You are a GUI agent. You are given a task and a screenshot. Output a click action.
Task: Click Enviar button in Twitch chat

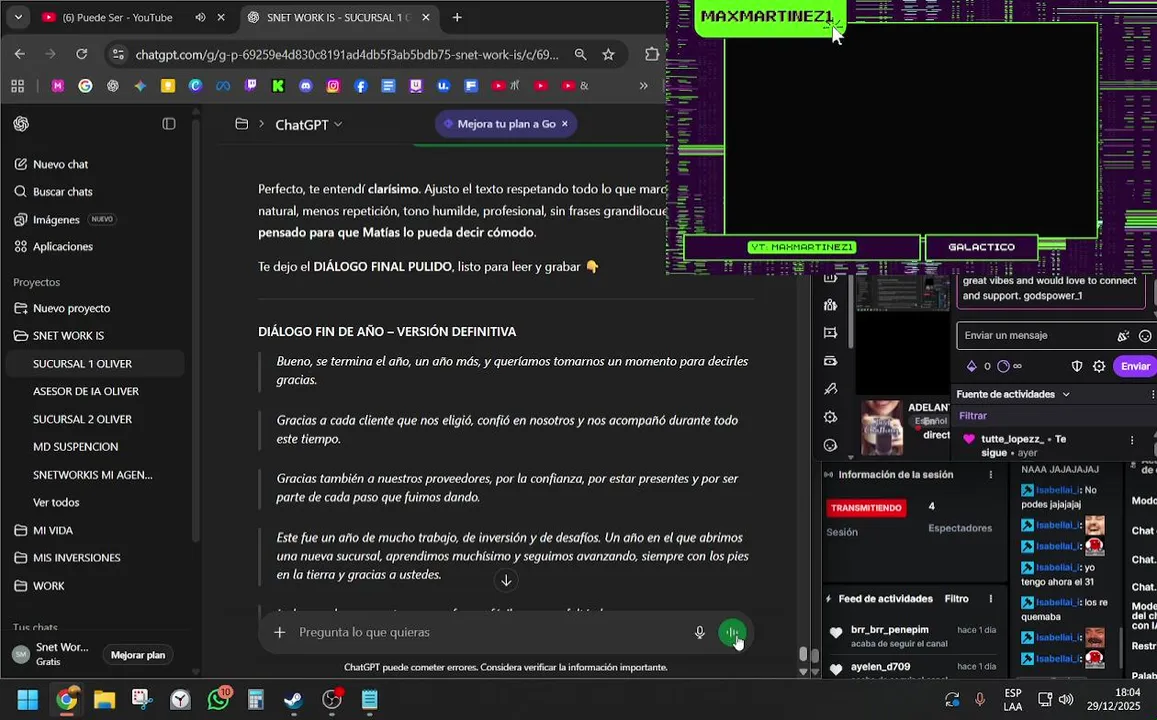(1135, 366)
